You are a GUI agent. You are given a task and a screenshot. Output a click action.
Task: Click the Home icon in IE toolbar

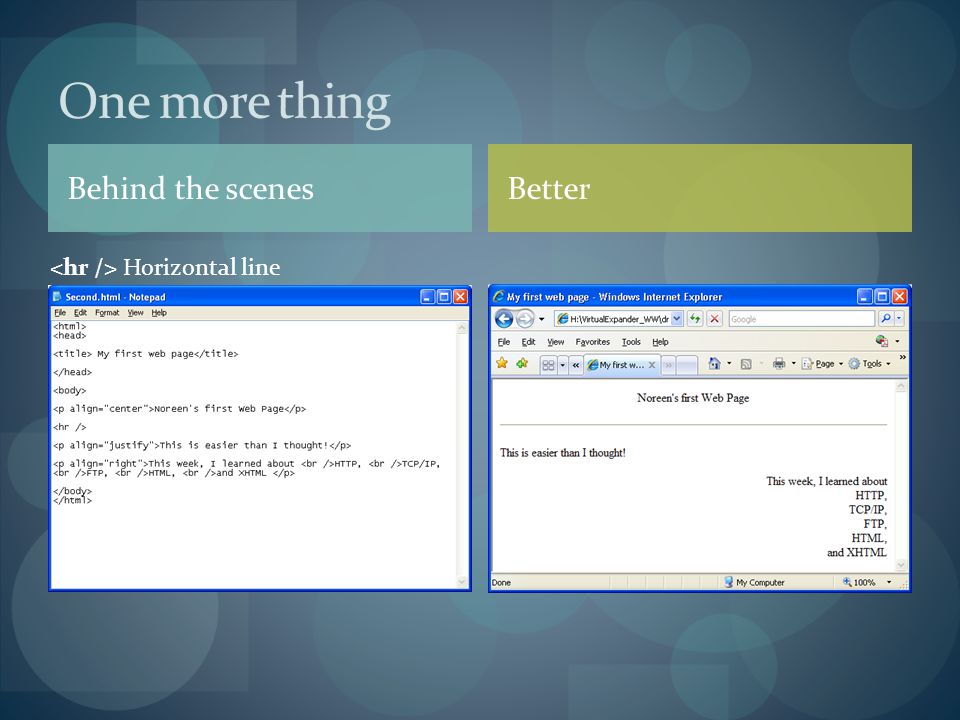point(714,364)
